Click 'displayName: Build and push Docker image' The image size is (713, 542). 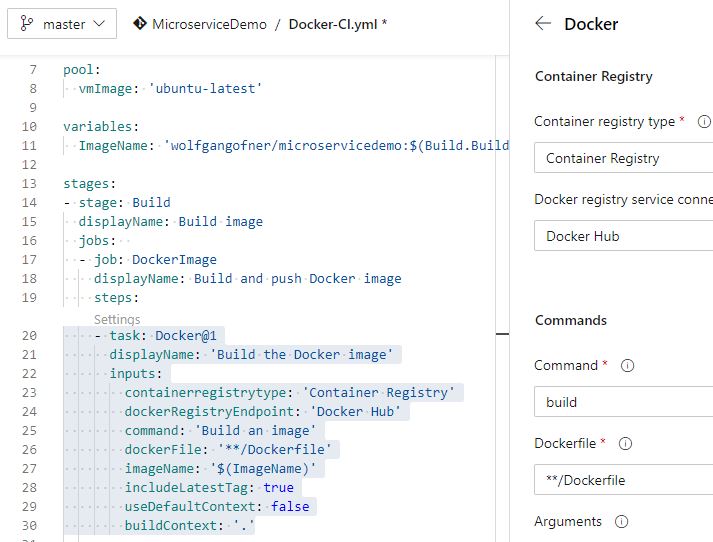coord(248,278)
